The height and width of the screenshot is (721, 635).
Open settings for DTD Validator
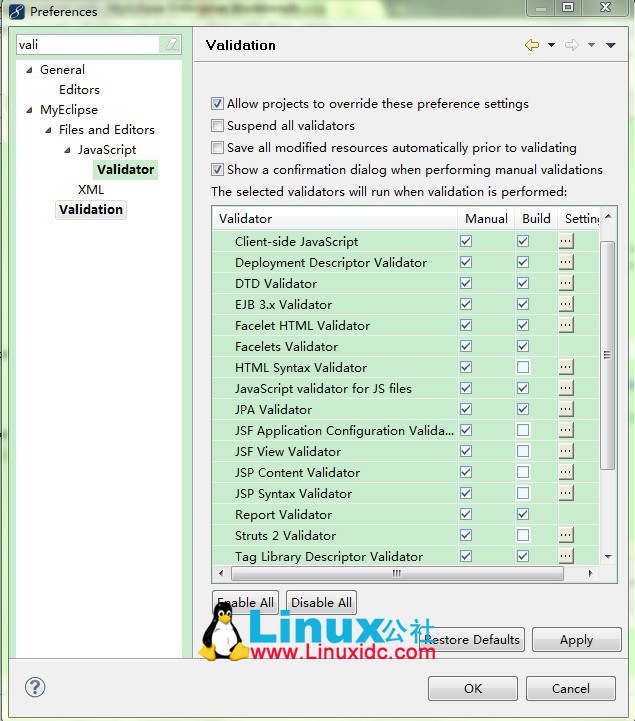[x=566, y=283]
